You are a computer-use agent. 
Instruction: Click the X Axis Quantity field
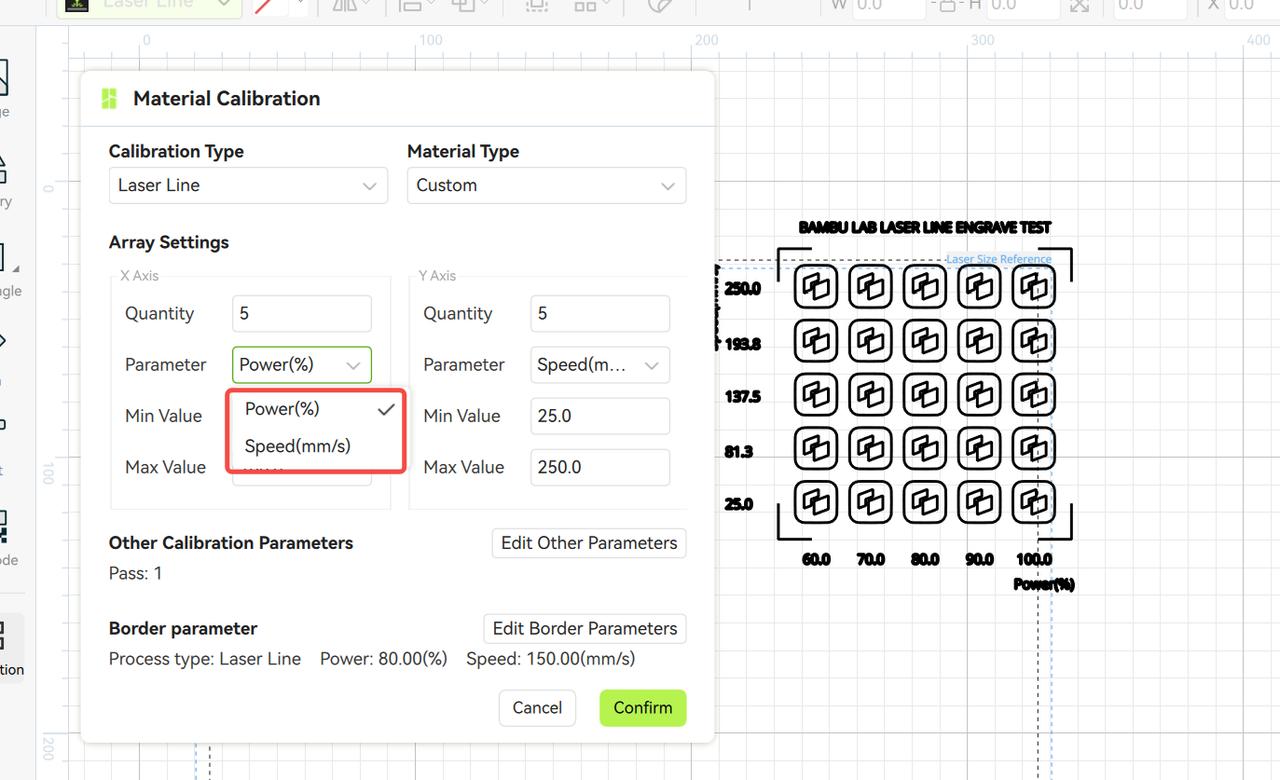301,314
